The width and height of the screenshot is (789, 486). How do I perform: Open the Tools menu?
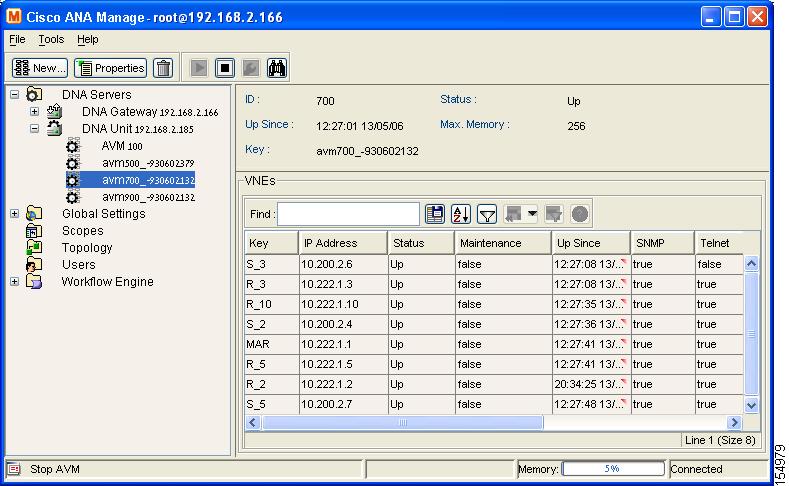pyautogui.click(x=51, y=39)
